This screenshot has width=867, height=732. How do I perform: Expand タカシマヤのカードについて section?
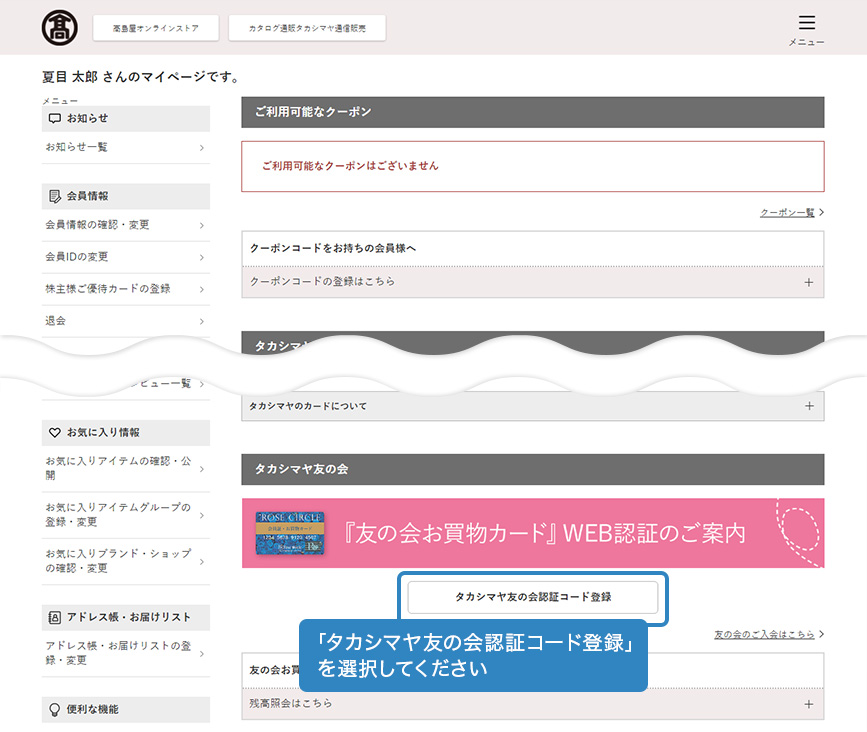[x=808, y=406]
